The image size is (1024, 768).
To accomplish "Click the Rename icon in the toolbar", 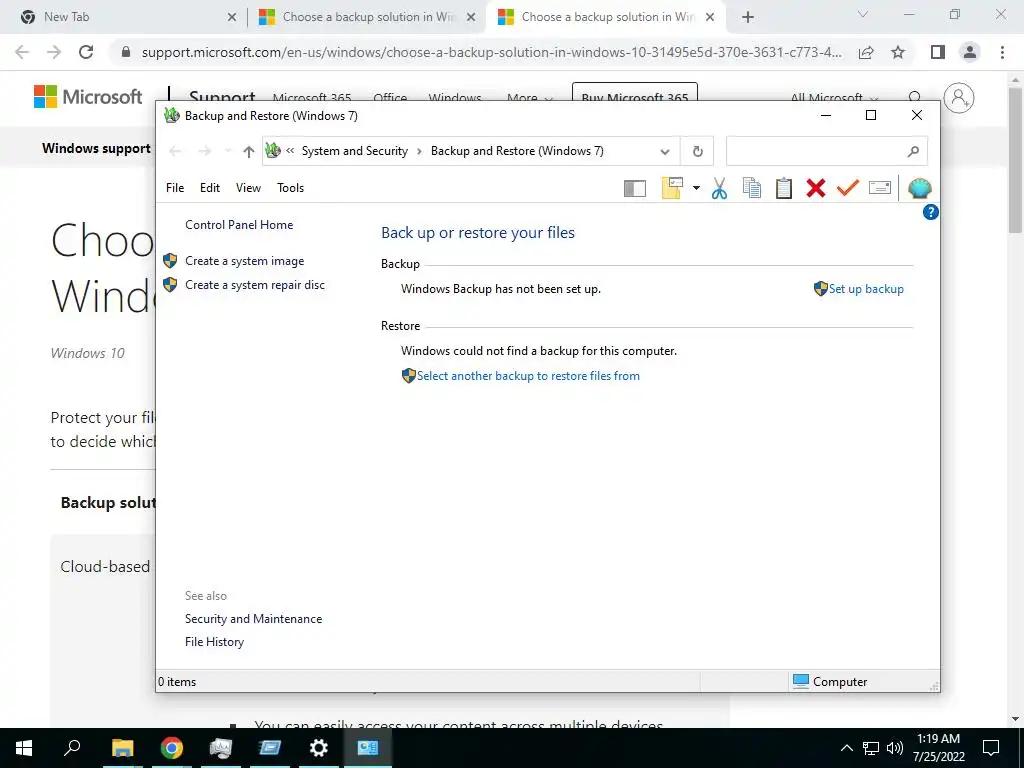I will click(880, 188).
